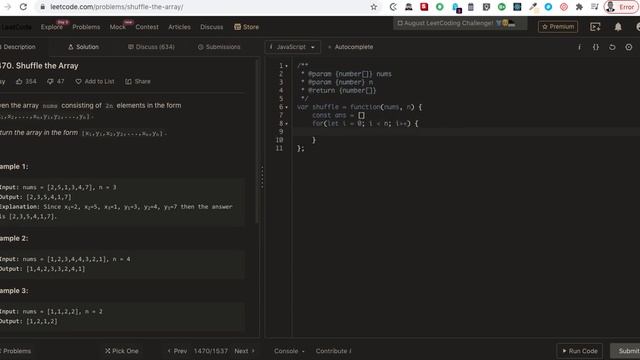This screenshot has height=360, width=640.
Task: Click the panel divider handle between description and editor
Action: [262, 177]
